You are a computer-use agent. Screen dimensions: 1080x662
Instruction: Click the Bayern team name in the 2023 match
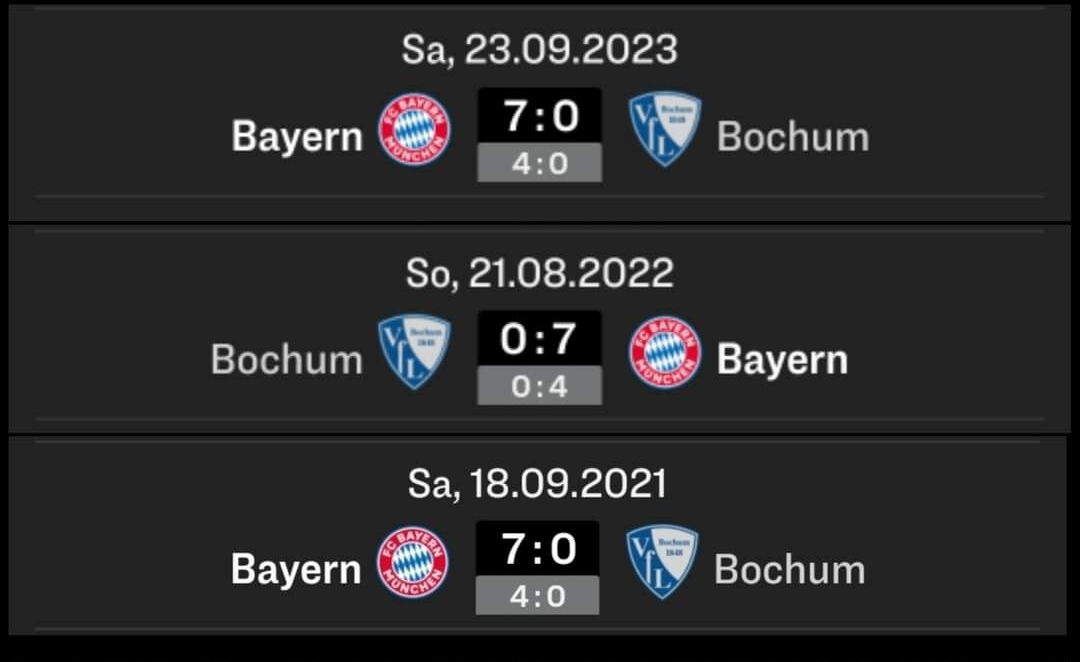tap(297, 136)
